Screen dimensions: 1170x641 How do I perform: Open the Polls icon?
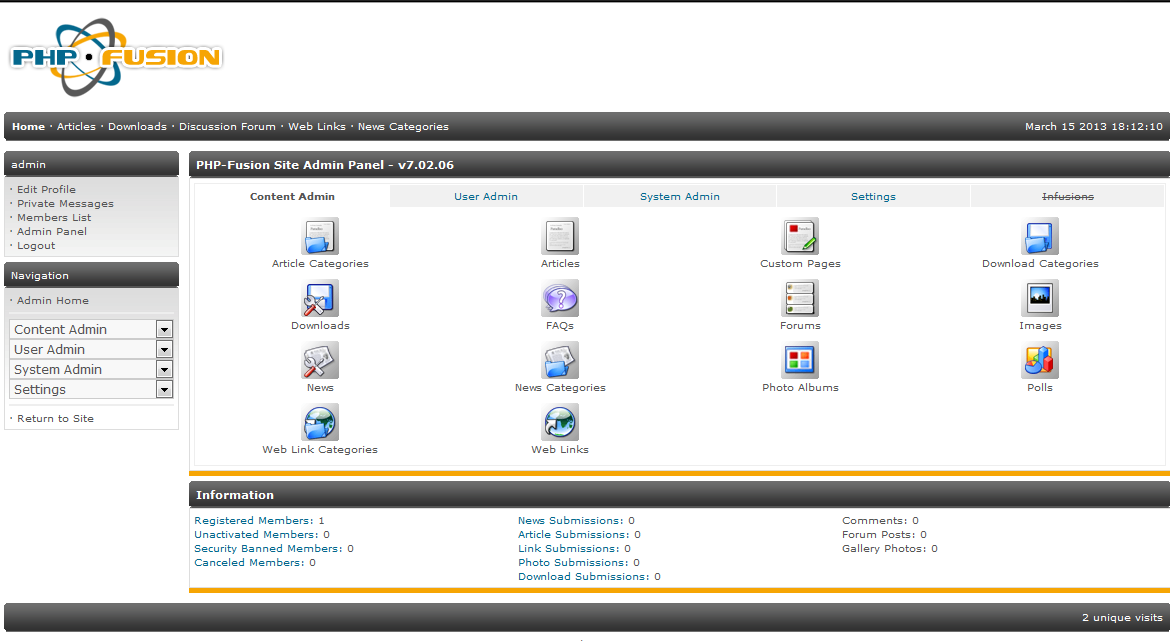pos(1040,360)
